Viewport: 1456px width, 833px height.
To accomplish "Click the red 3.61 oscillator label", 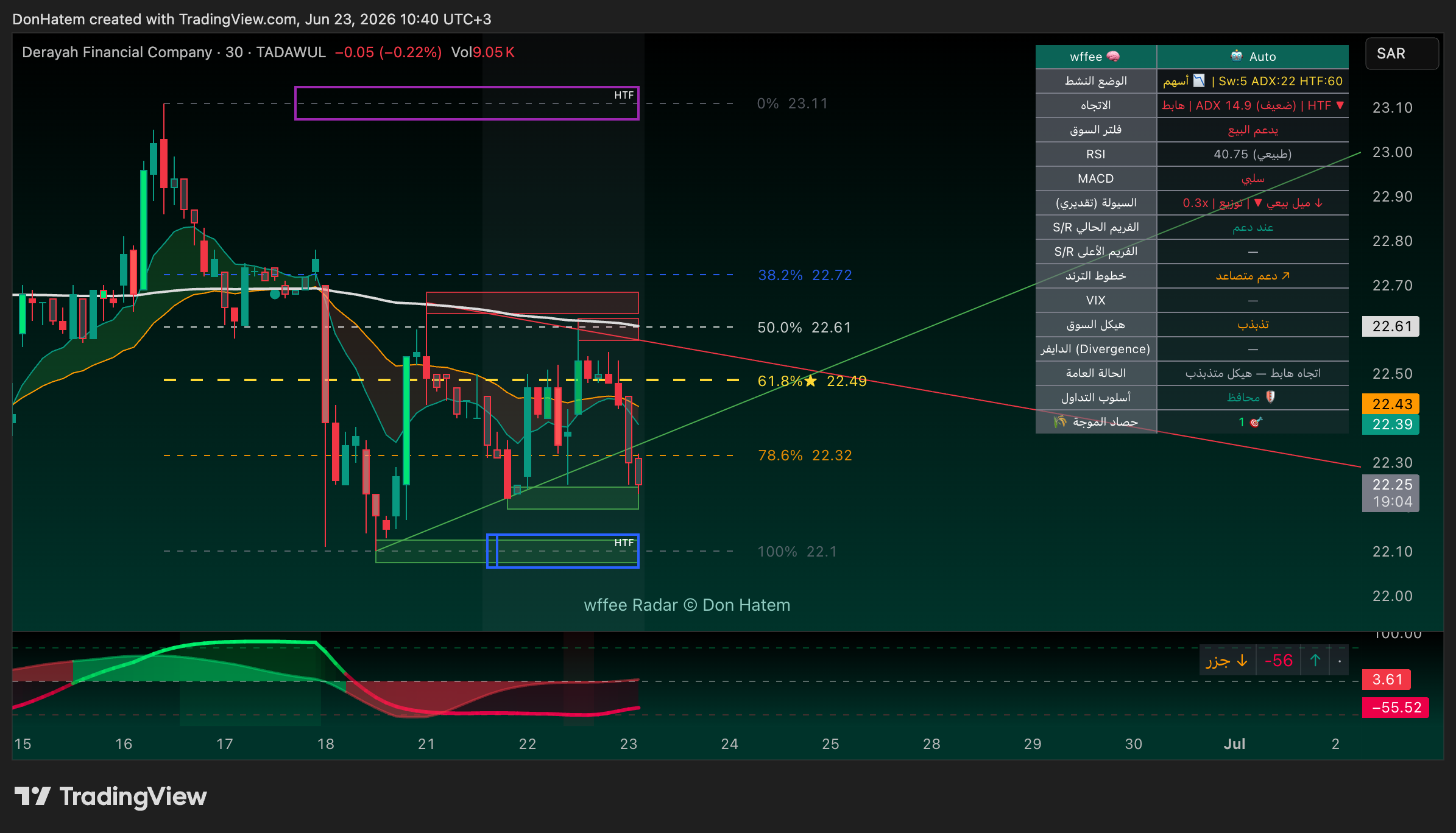I will click(1387, 680).
